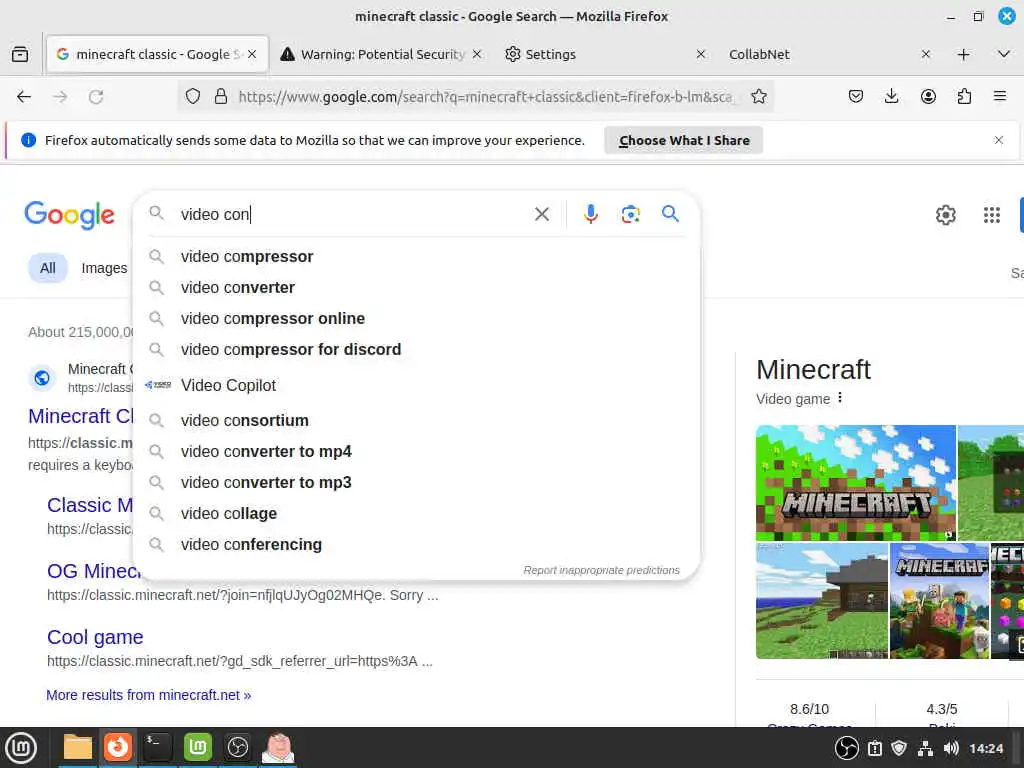Image resolution: width=1024 pixels, height=768 pixels.
Task: Close the Settings tab
Action: pos(701,54)
